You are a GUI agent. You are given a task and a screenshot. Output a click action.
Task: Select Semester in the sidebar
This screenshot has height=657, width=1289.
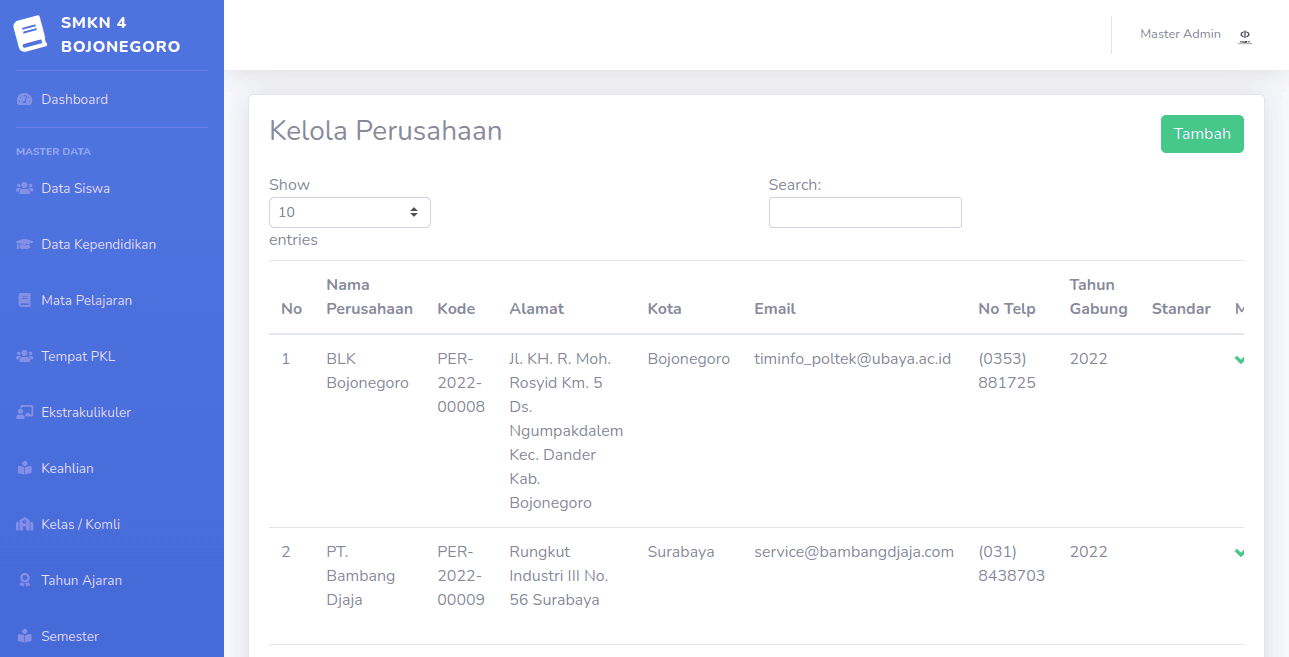pyautogui.click(x=70, y=636)
